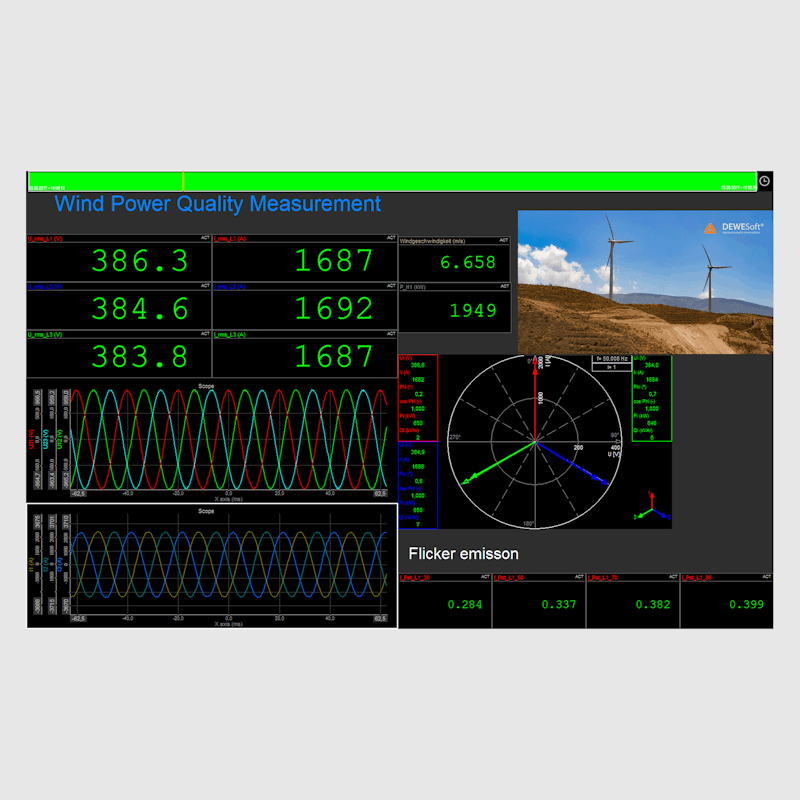800x800 pixels.
Task: Select the blue-bordered L2 phase values box
Action: pyautogui.click(x=417, y=485)
